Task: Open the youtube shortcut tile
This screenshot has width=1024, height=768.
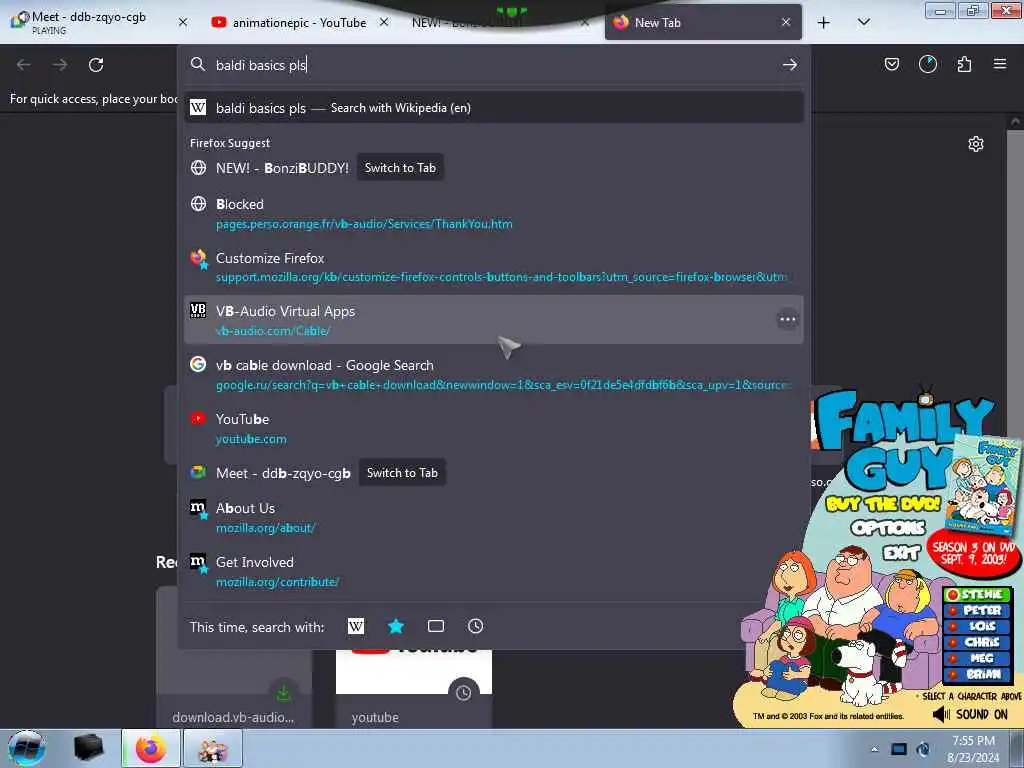Action: tap(413, 689)
